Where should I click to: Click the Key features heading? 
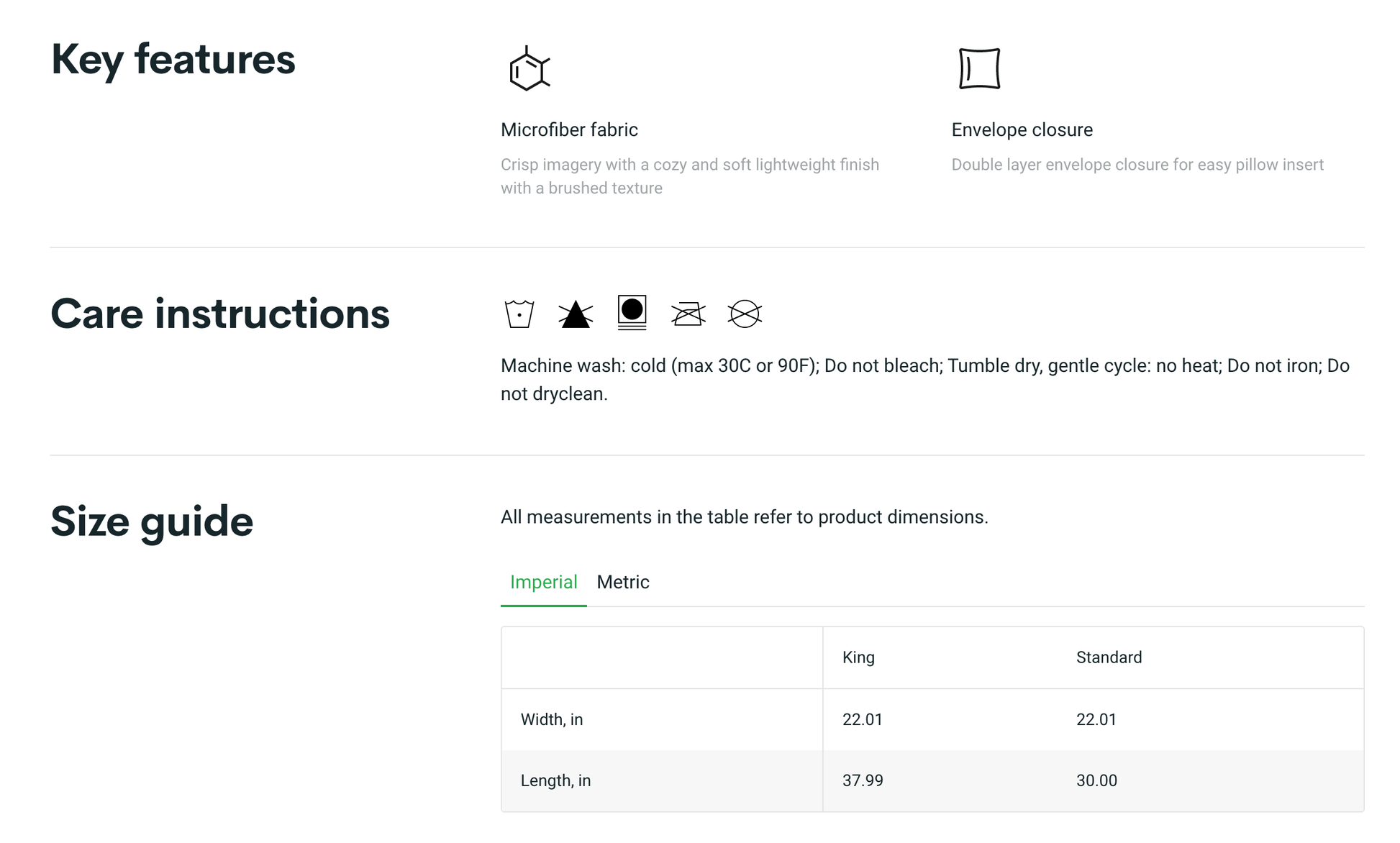click(x=173, y=59)
